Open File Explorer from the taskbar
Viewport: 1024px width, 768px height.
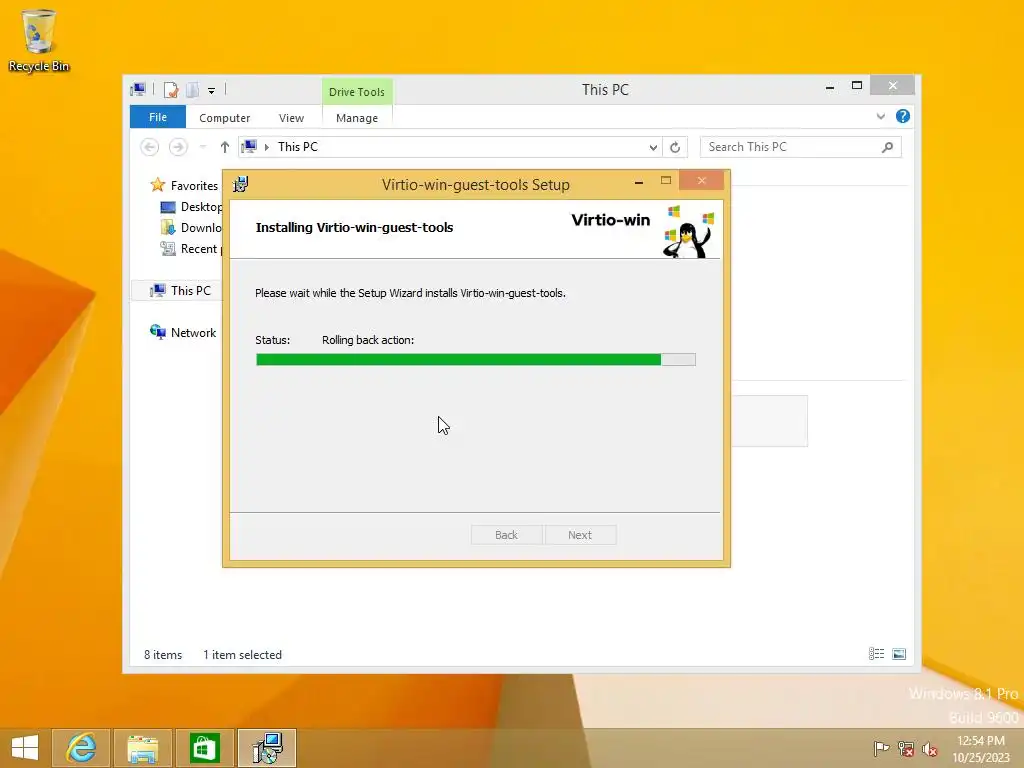[x=142, y=748]
